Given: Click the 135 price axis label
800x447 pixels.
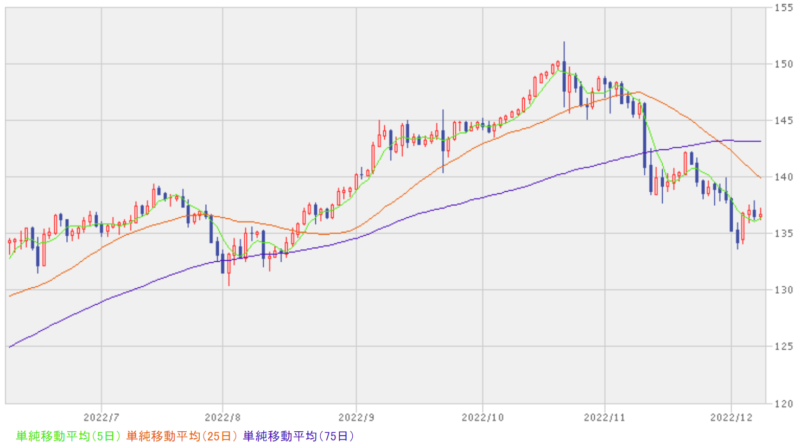Looking at the screenshot, I should coord(783,234).
